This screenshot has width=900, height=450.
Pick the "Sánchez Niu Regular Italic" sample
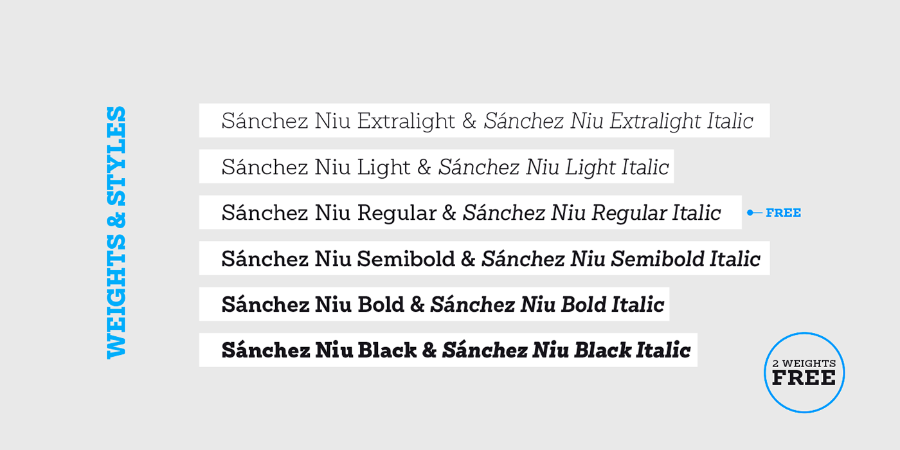591,213
